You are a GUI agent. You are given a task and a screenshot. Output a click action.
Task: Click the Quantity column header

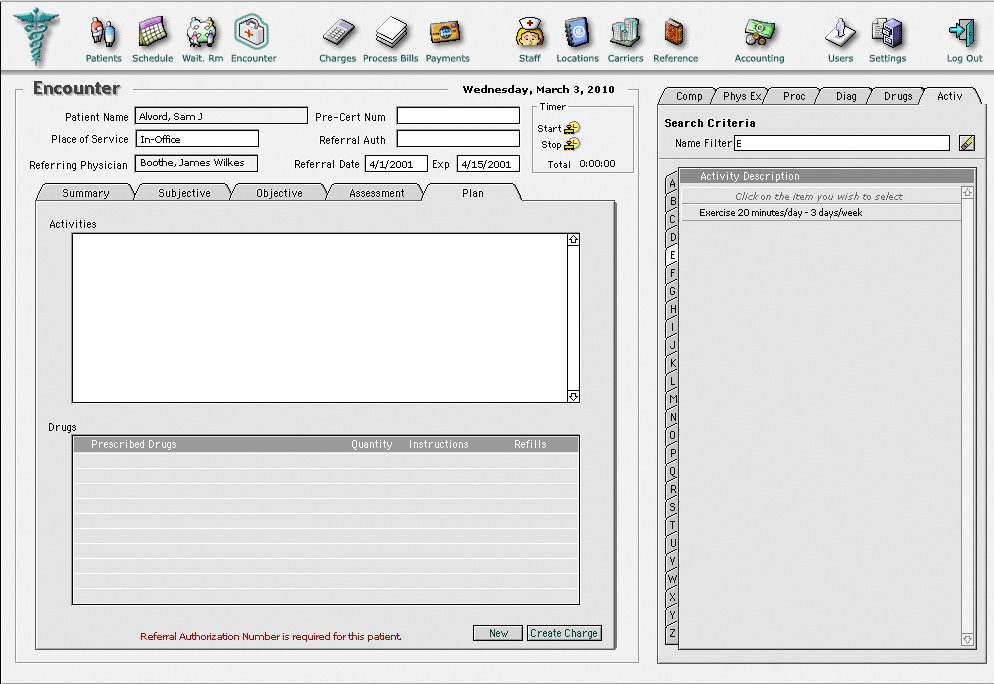[x=371, y=444]
